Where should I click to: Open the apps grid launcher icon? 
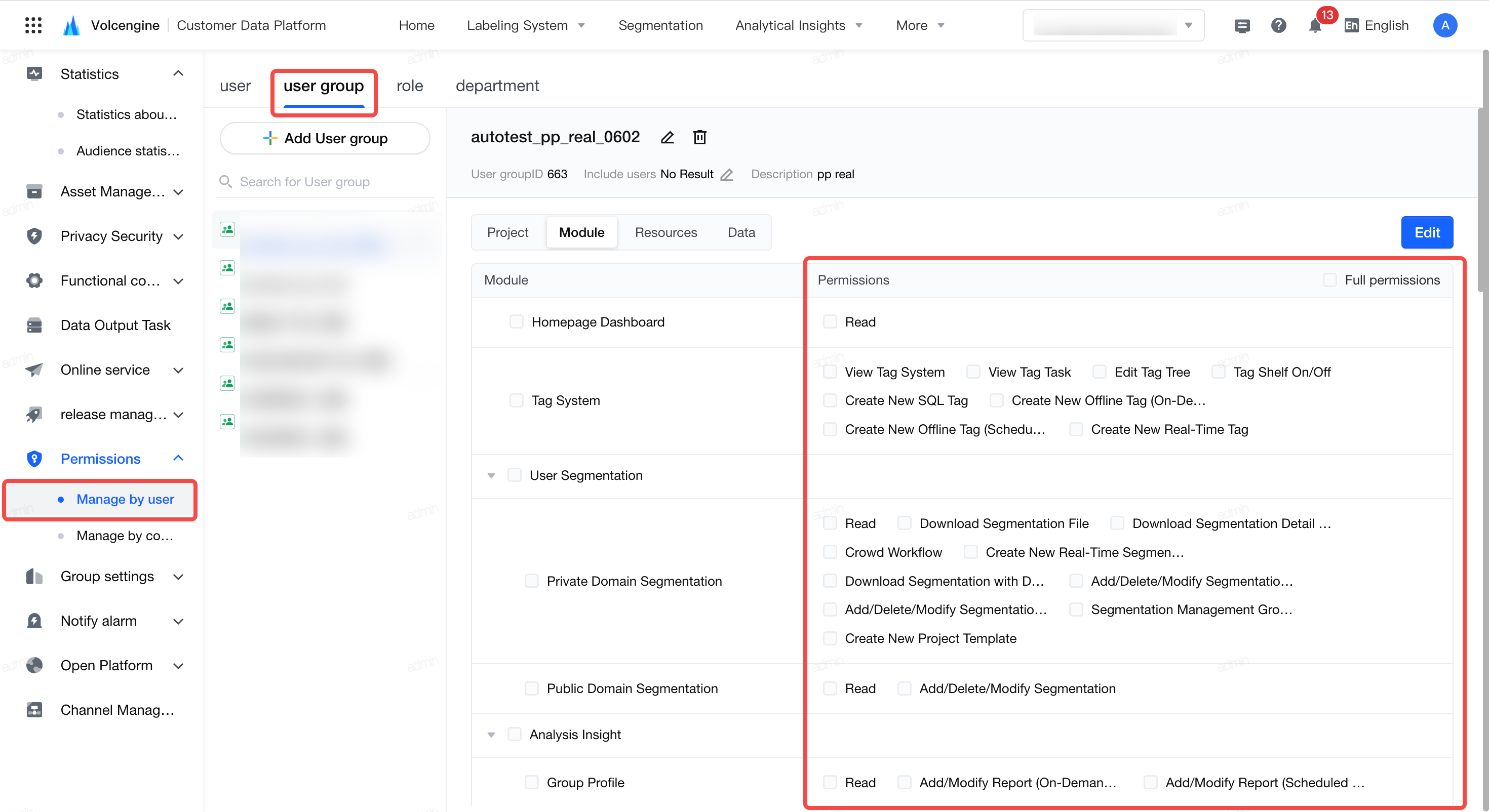[x=33, y=25]
